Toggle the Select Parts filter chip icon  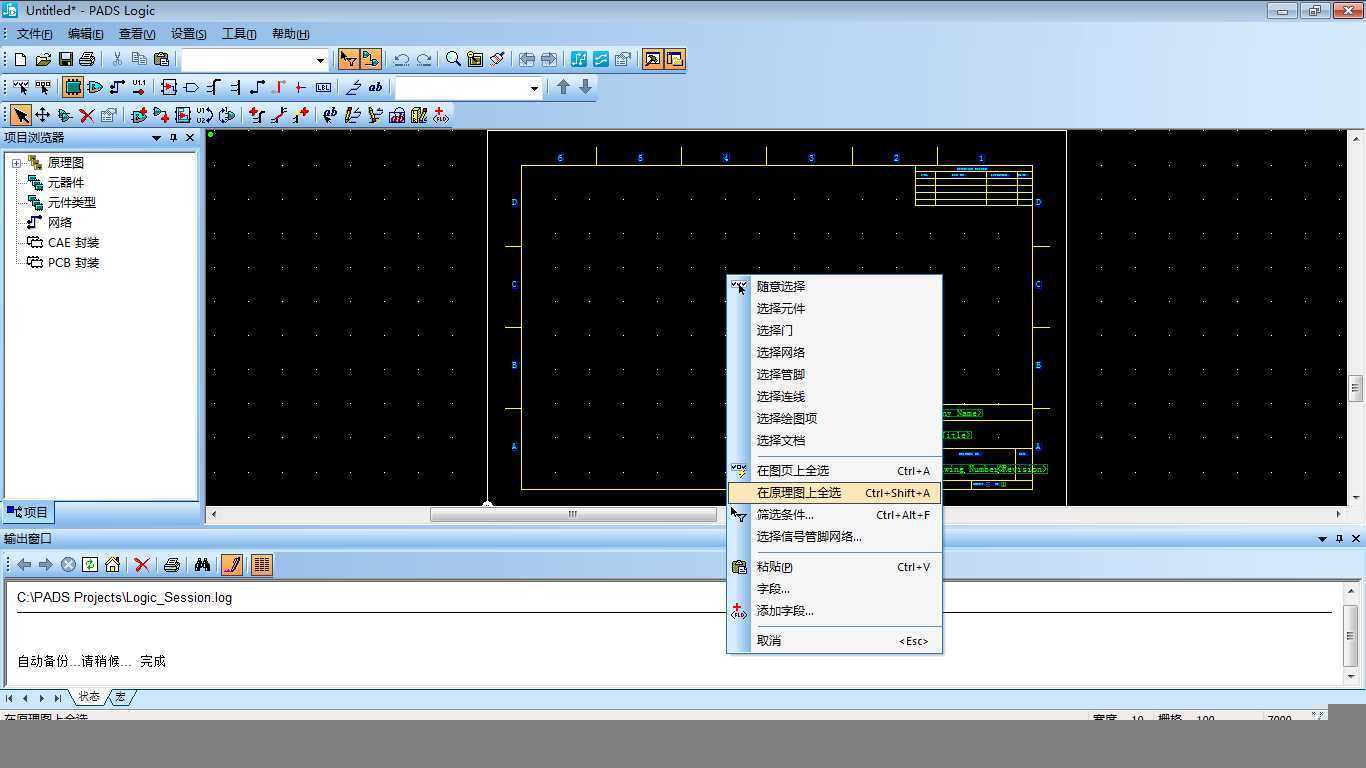click(73, 87)
